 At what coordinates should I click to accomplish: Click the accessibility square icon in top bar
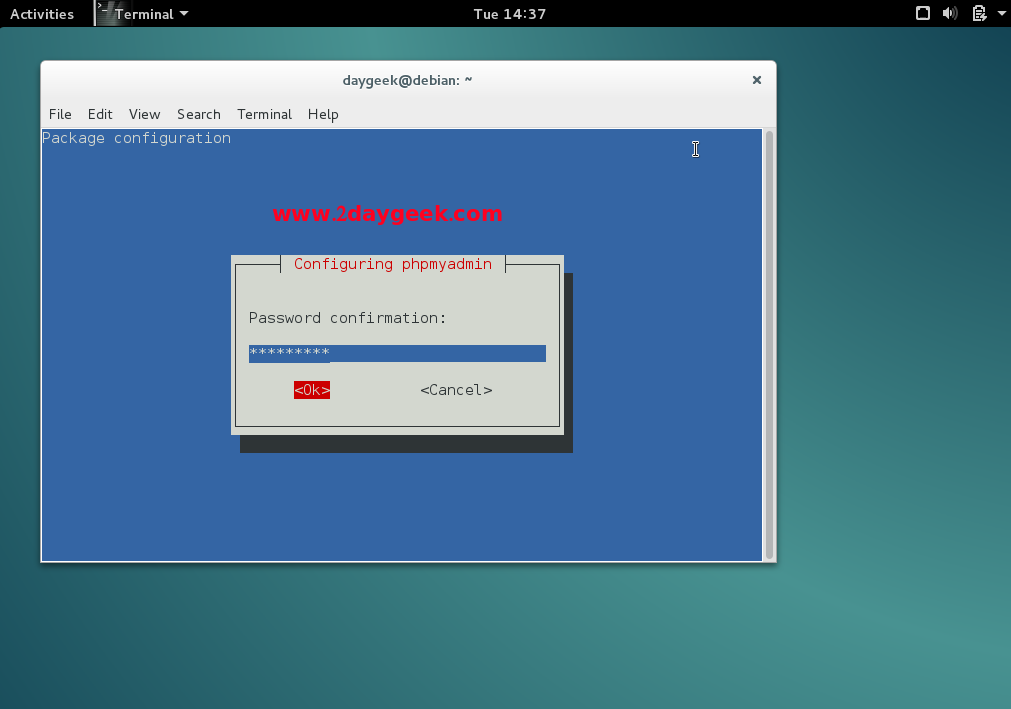(923, 13)
